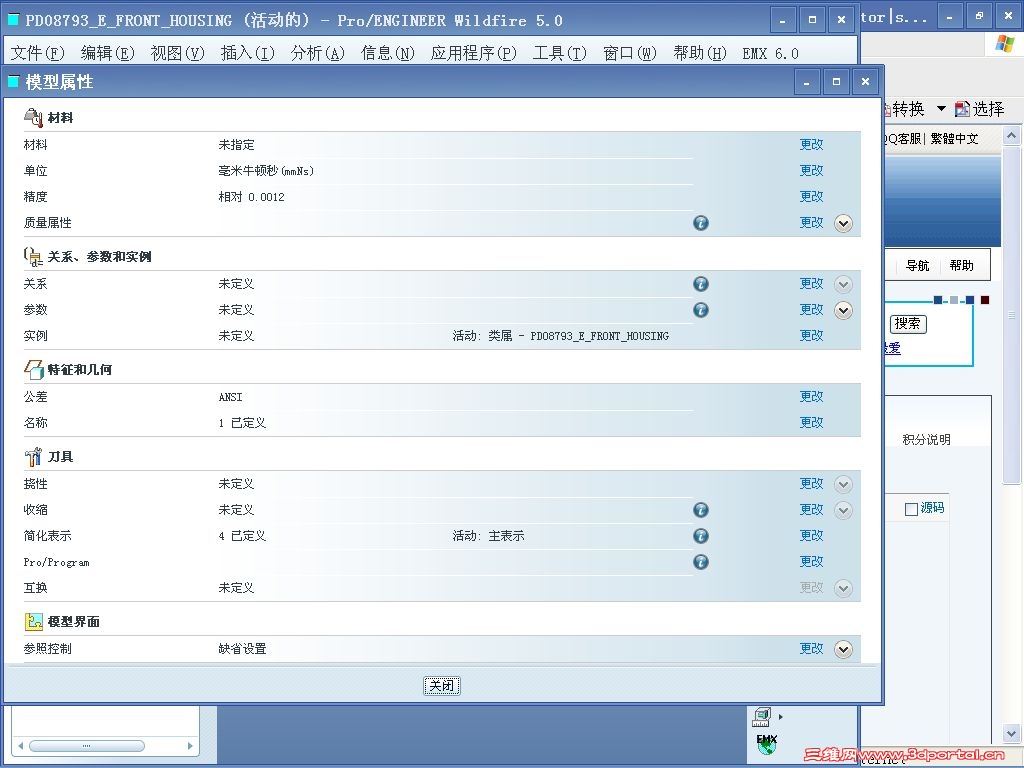
Task: Open the 应用程序(P) menu
Action: coord(473,53)
